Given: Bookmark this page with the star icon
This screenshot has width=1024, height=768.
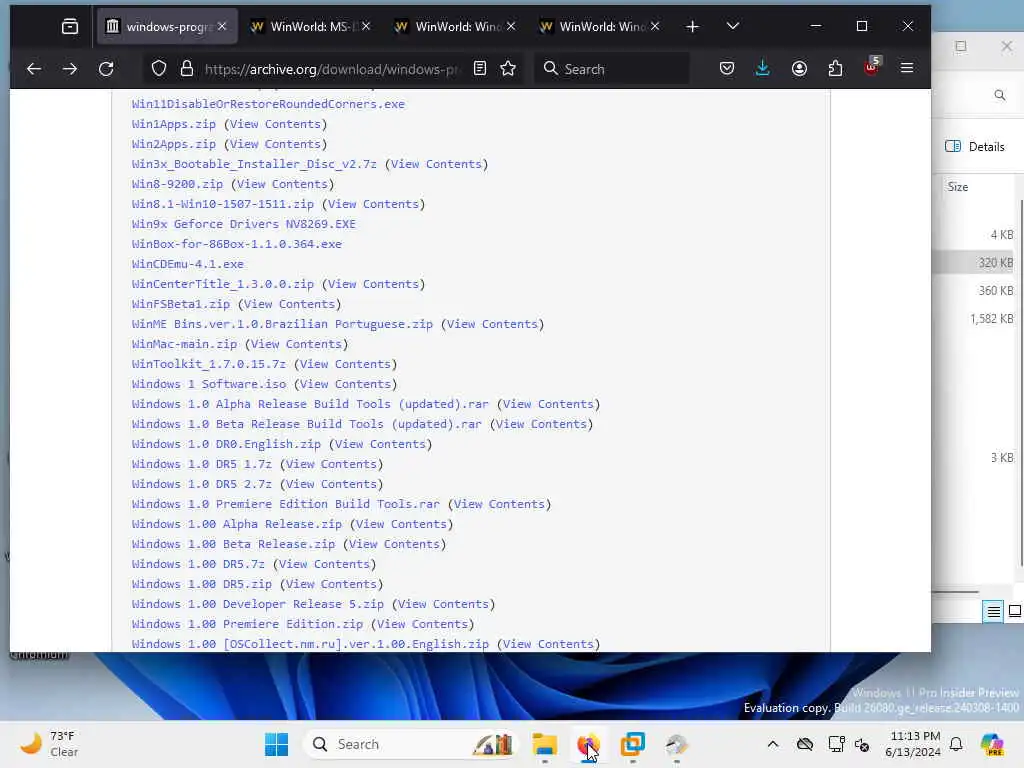Looking at the screenshot, I should (x=508, y=69).
